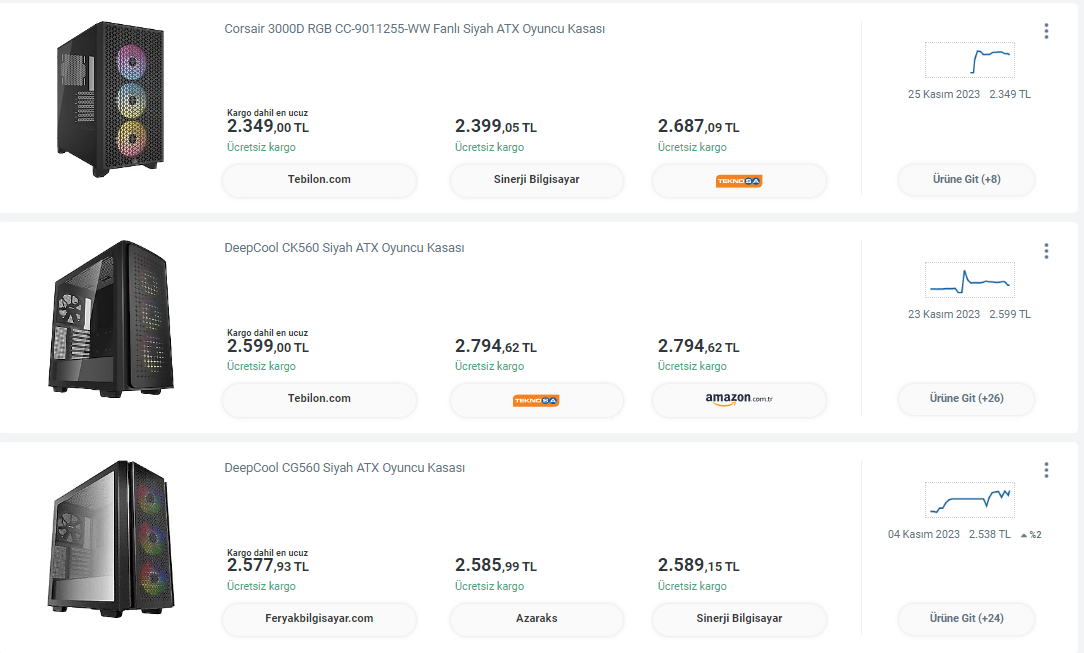
Task: Open the three-dot menu for DeepCool CG560
Action: pyautogui.click(x=1046, y=470)
